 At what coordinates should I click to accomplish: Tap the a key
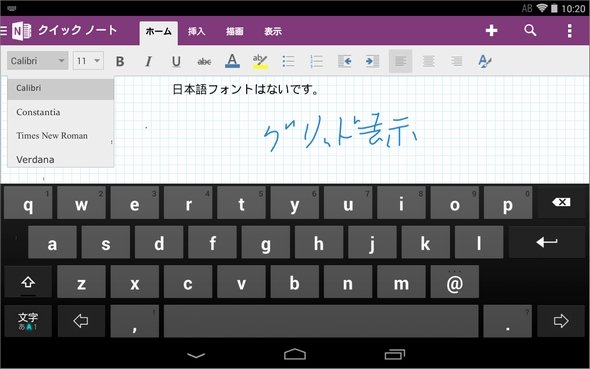pos(52,243)
